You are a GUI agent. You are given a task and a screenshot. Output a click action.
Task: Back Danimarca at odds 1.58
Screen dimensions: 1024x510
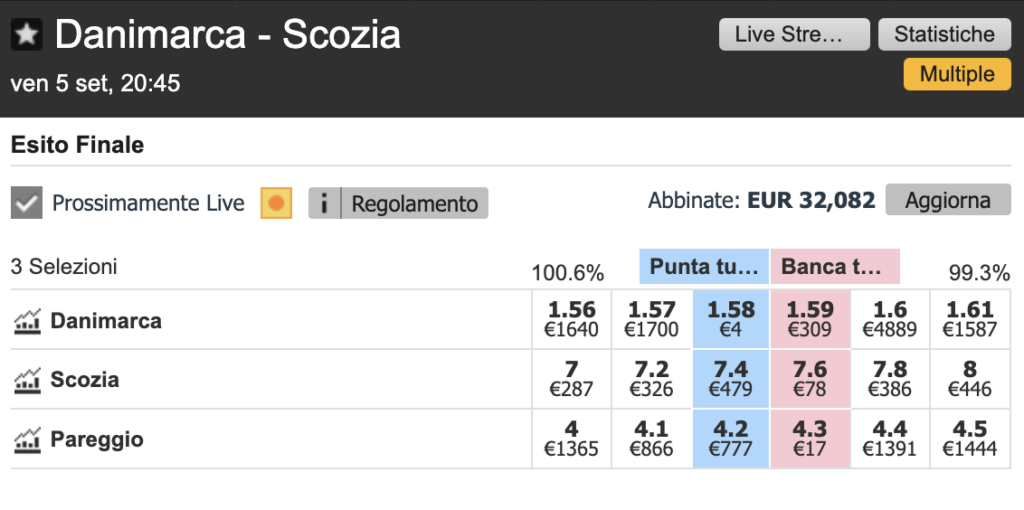point(731,319)
